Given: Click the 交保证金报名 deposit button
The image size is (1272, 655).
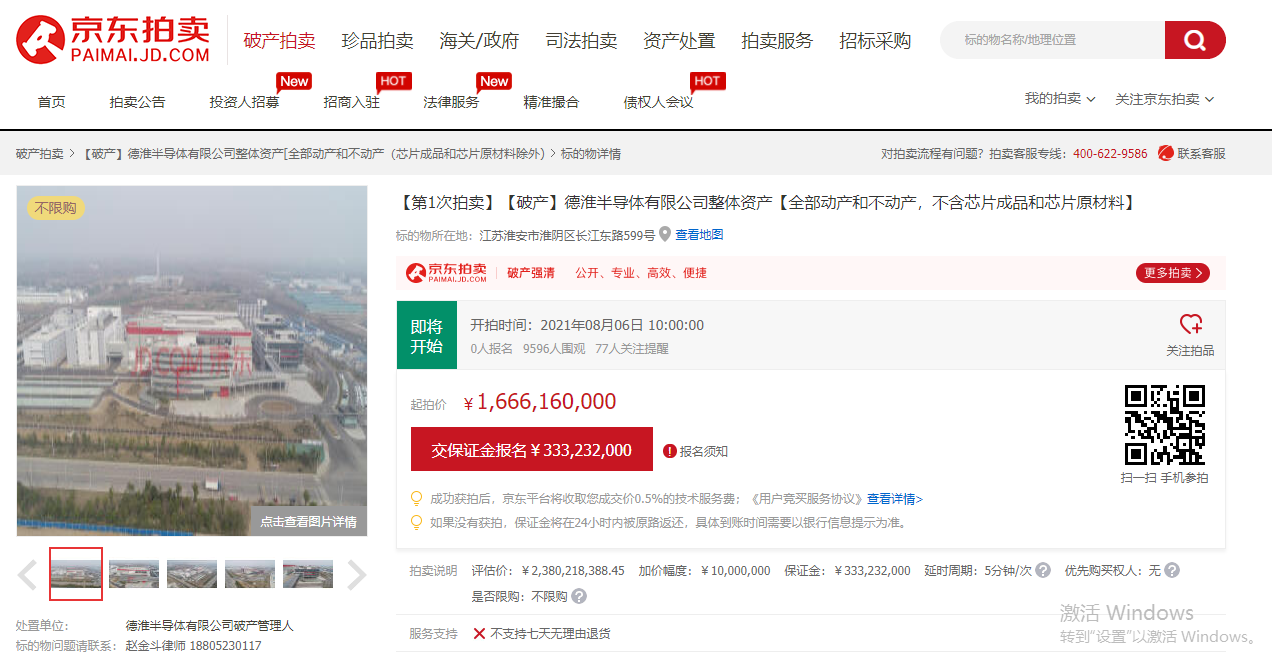Looking at the screenshot, I should point(532,450).
